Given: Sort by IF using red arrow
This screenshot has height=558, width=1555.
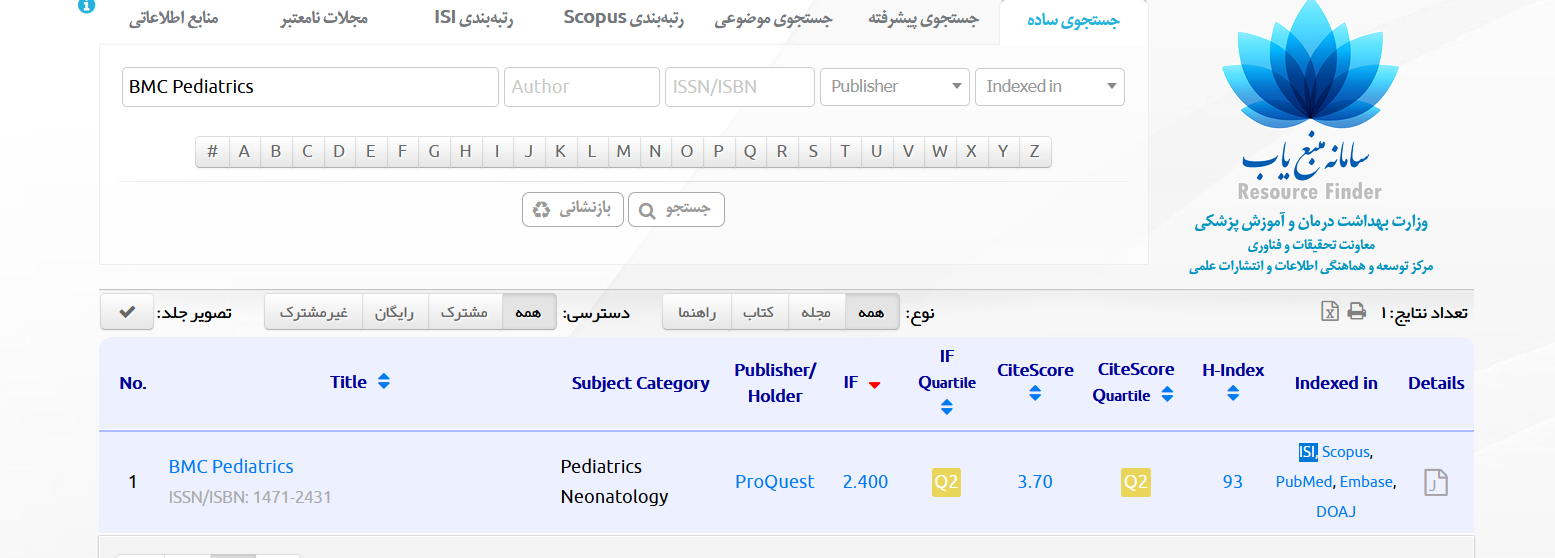Looking at the screenshot, I should (x=874, y=385).
